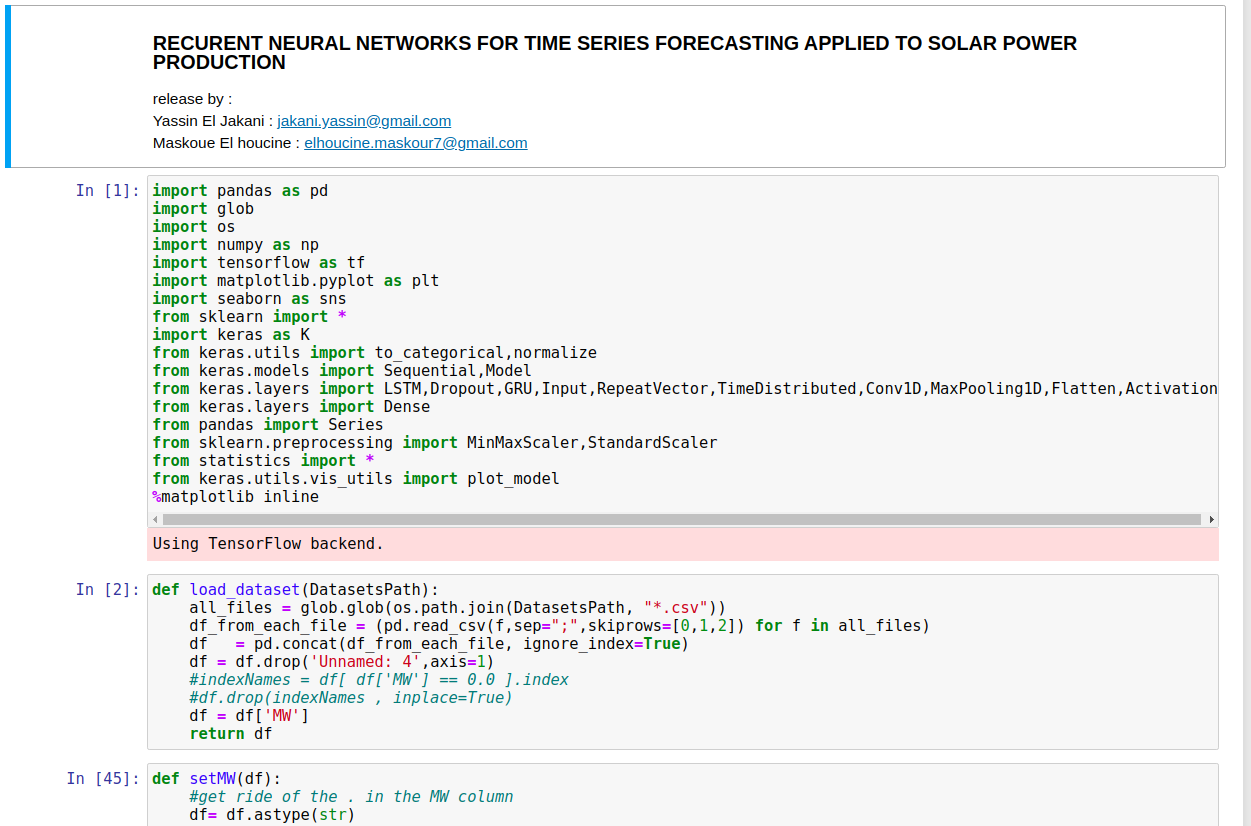This screenshot has height=826, width=1251.
Task: Open the jakani.yassin@gmail.com email link
Action: [x=363, y=121]
